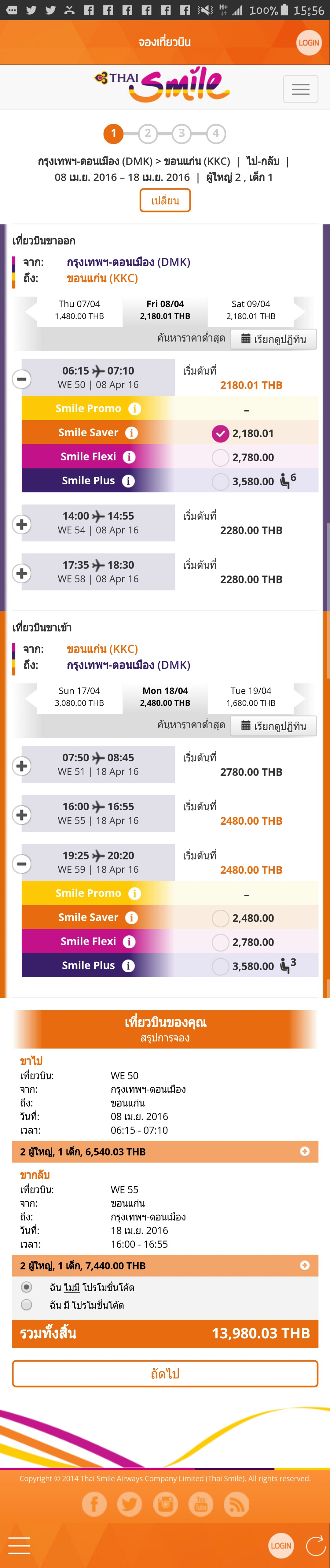Click the Smile Saver info icon for outbound flight
The image size is (330, 1568).
[x=131, y=433]
